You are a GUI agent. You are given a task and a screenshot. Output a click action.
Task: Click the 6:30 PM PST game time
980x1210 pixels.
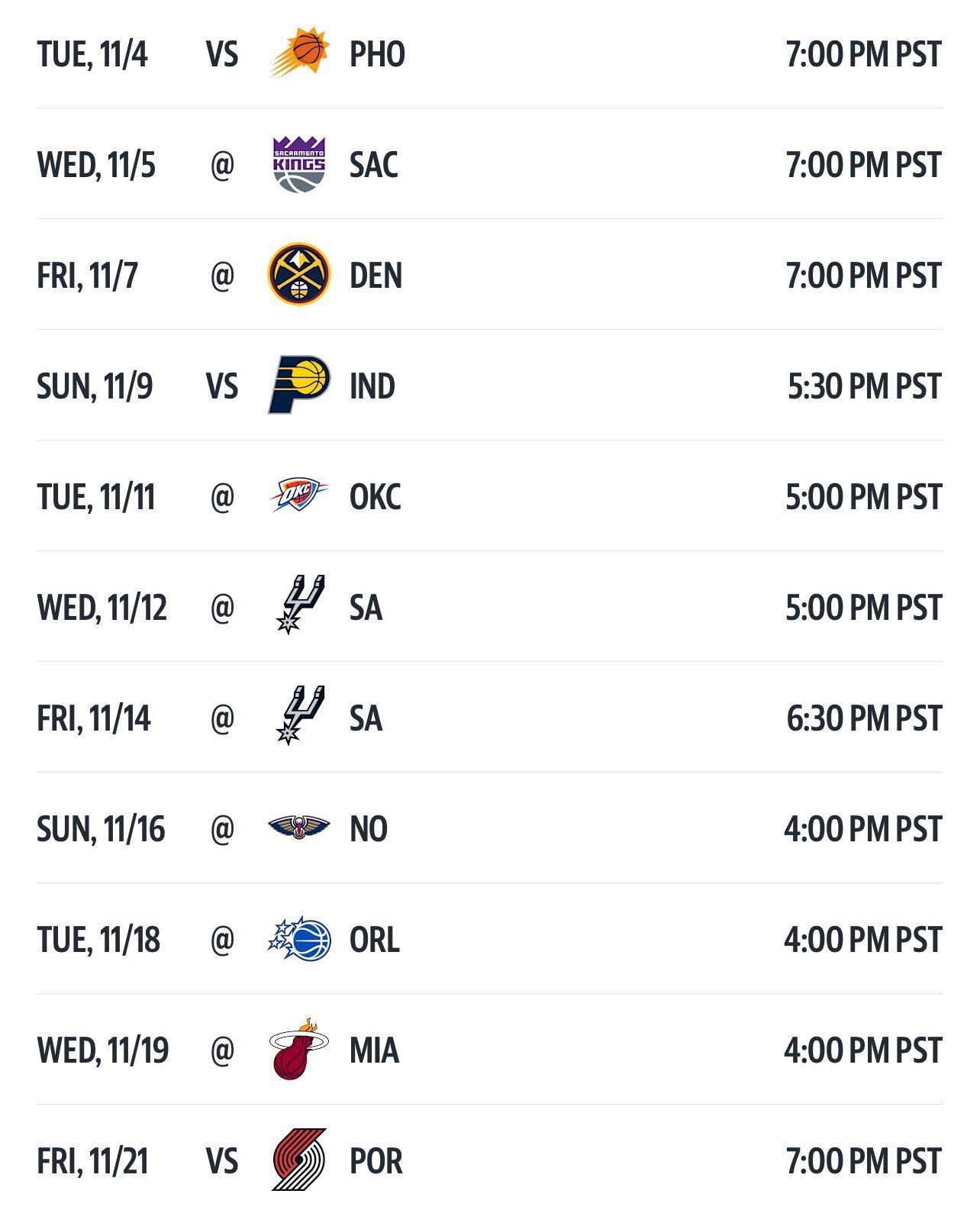tap(865, 718)
